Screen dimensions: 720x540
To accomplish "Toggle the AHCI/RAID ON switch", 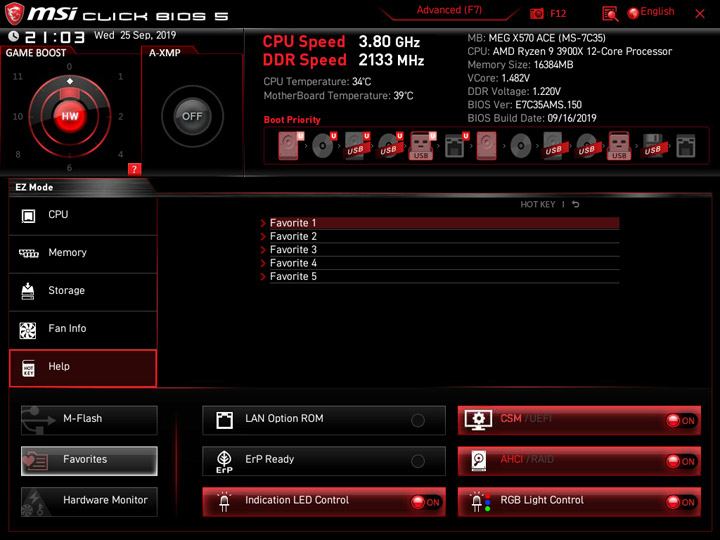I will click(681, 461).
